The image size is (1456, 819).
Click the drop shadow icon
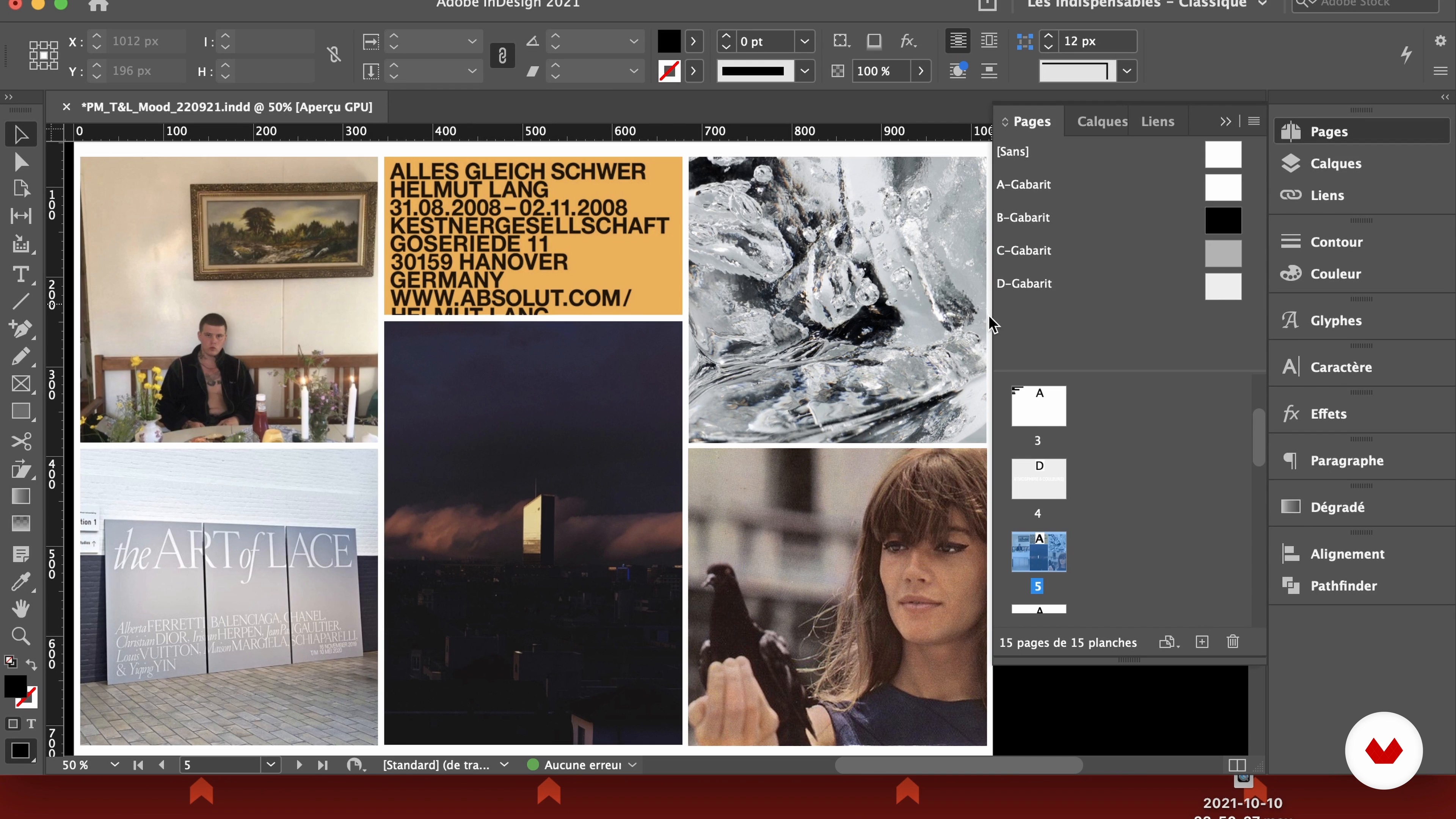(874, 41)
